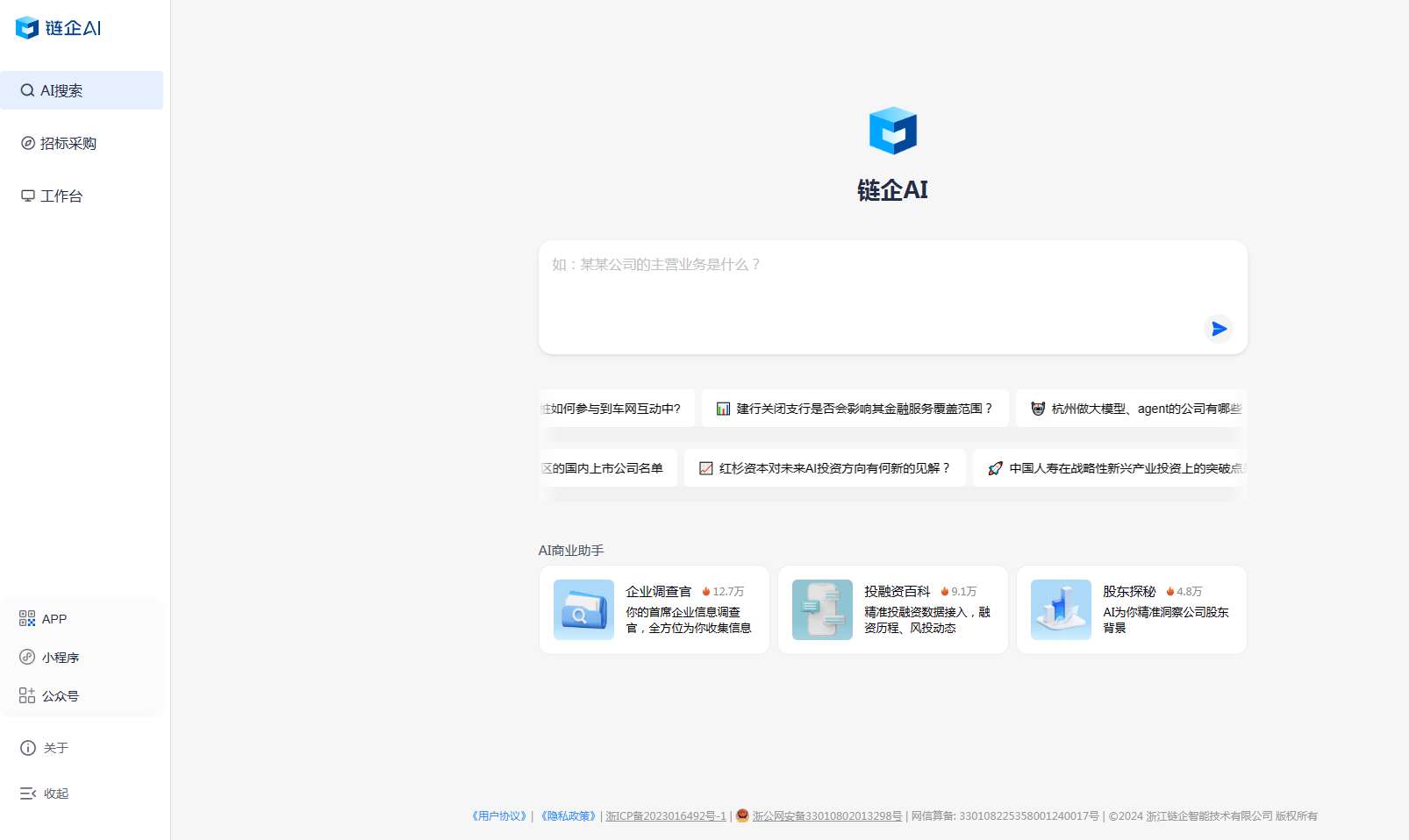The image size is (1409, 840).
Task: Click the info circle icon beside 关于
Action: tap(28, 748)
